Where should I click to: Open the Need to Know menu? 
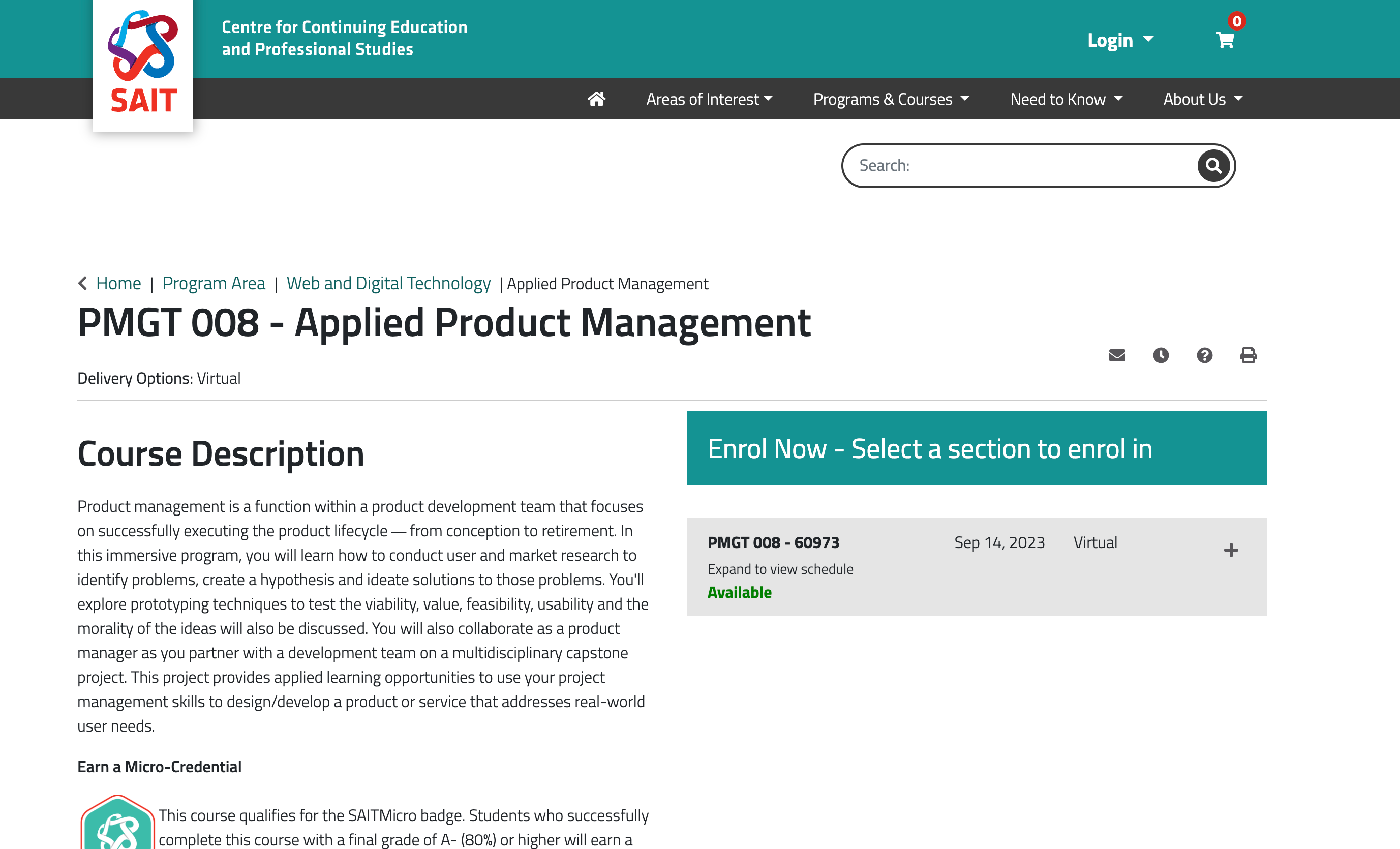[x=1066, y=99]
